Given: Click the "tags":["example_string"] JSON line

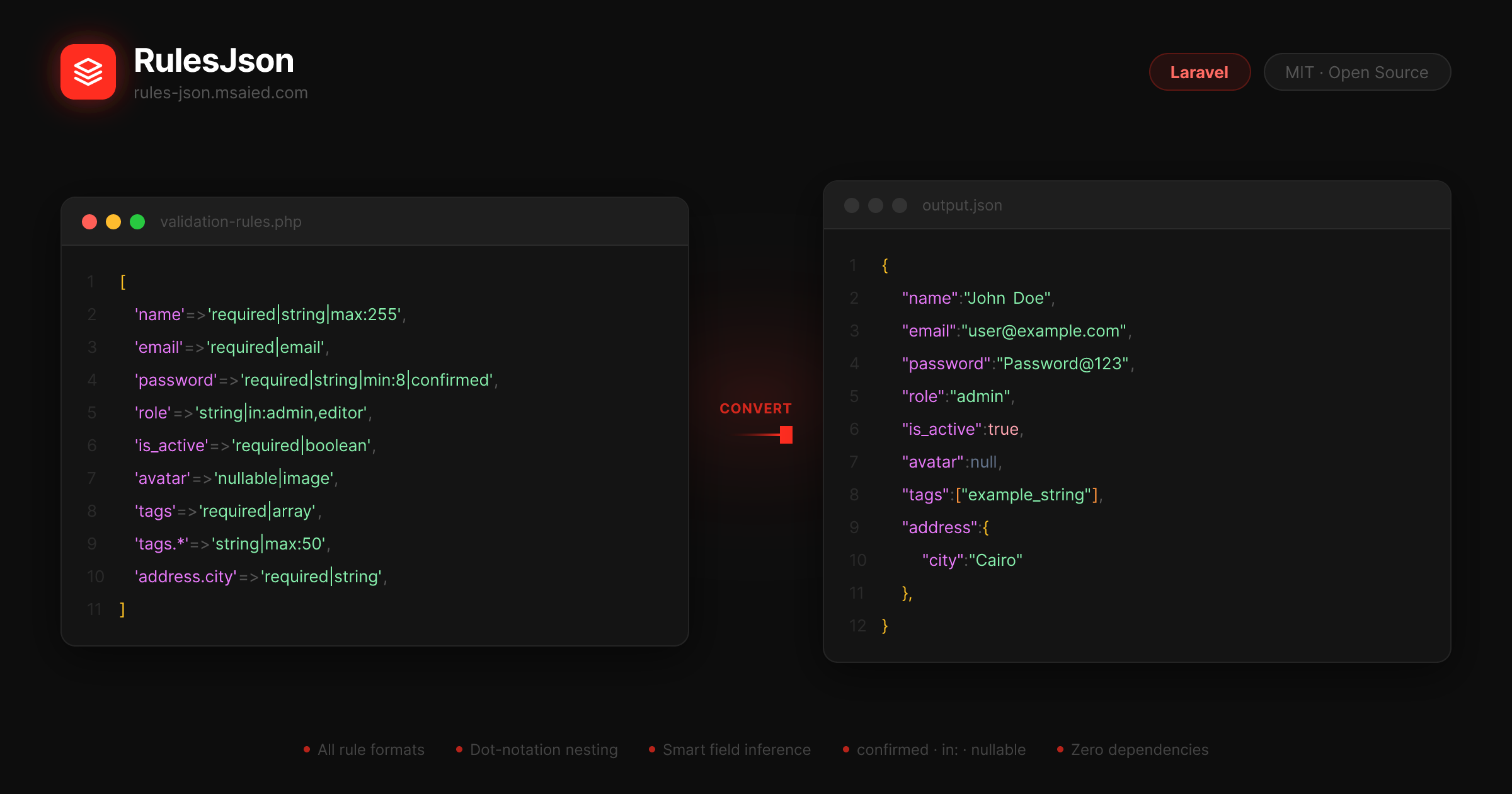Looking at the screenshot, I should 1002,495.
